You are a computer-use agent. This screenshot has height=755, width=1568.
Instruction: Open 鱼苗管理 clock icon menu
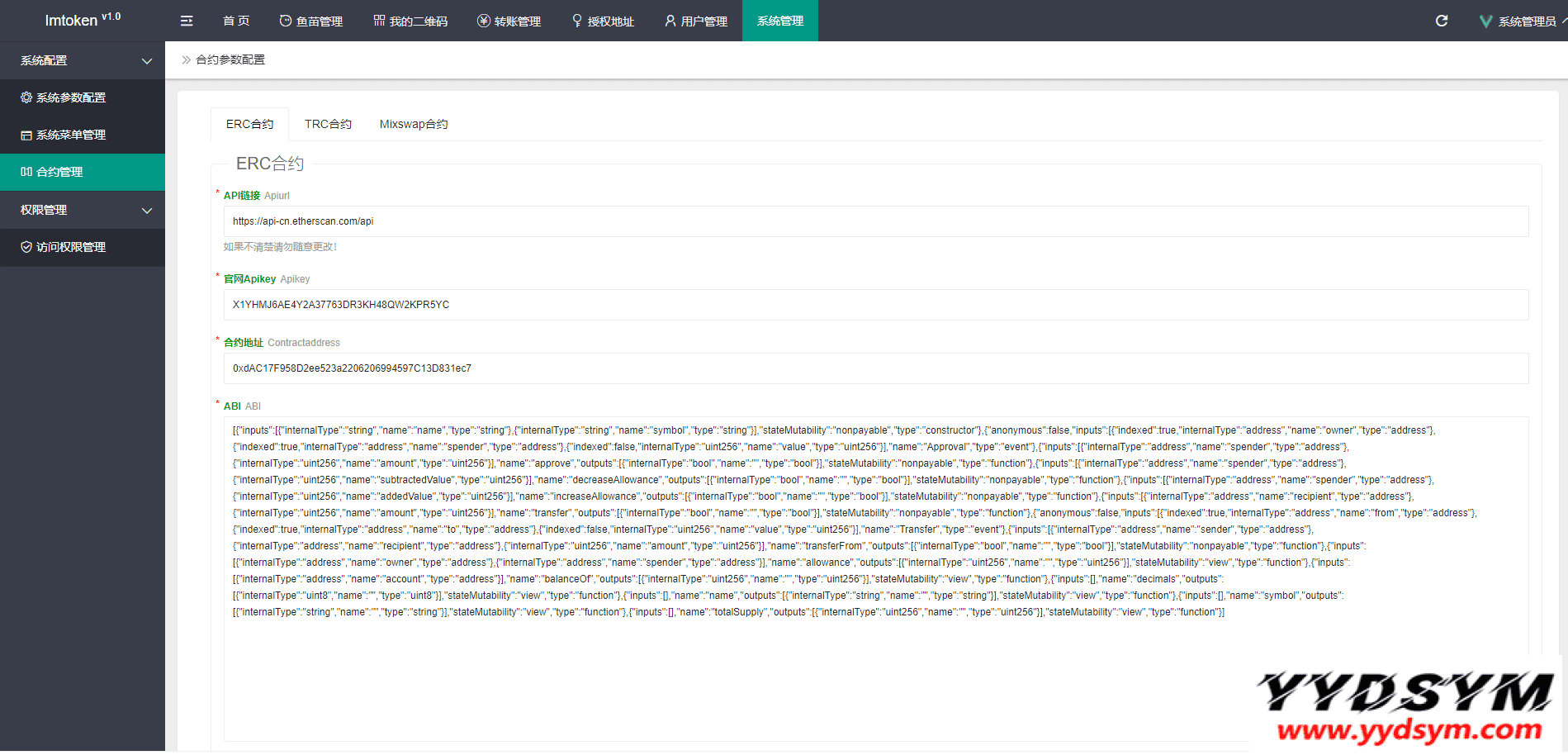[310, 21]
